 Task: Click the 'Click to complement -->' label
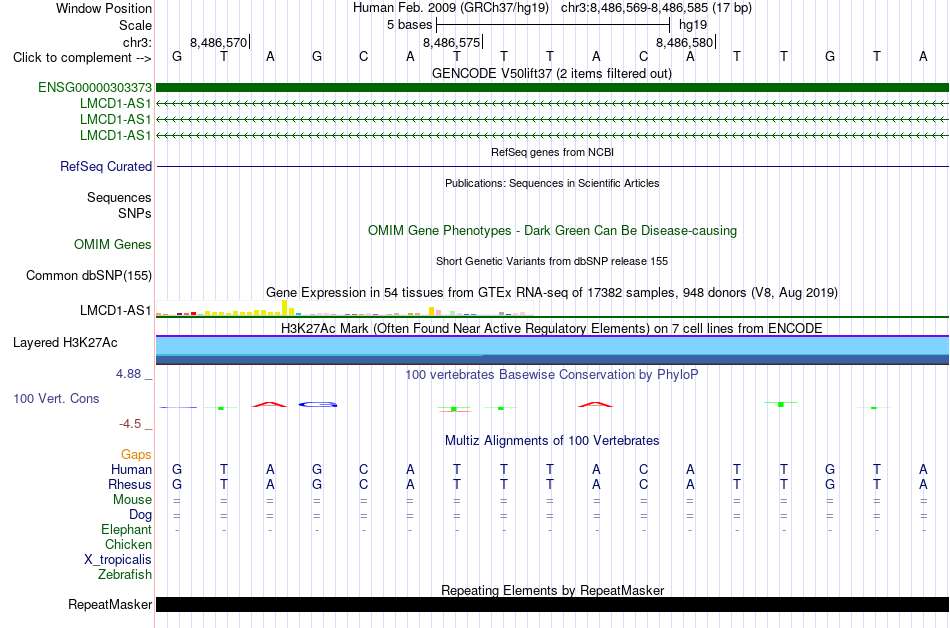coord(82,58)
